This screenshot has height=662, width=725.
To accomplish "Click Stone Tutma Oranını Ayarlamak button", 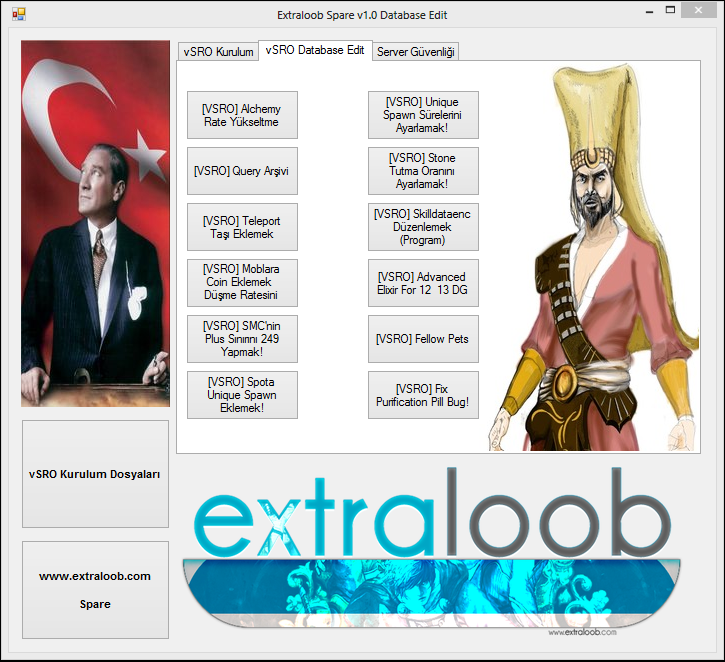I will coord(423,171).
